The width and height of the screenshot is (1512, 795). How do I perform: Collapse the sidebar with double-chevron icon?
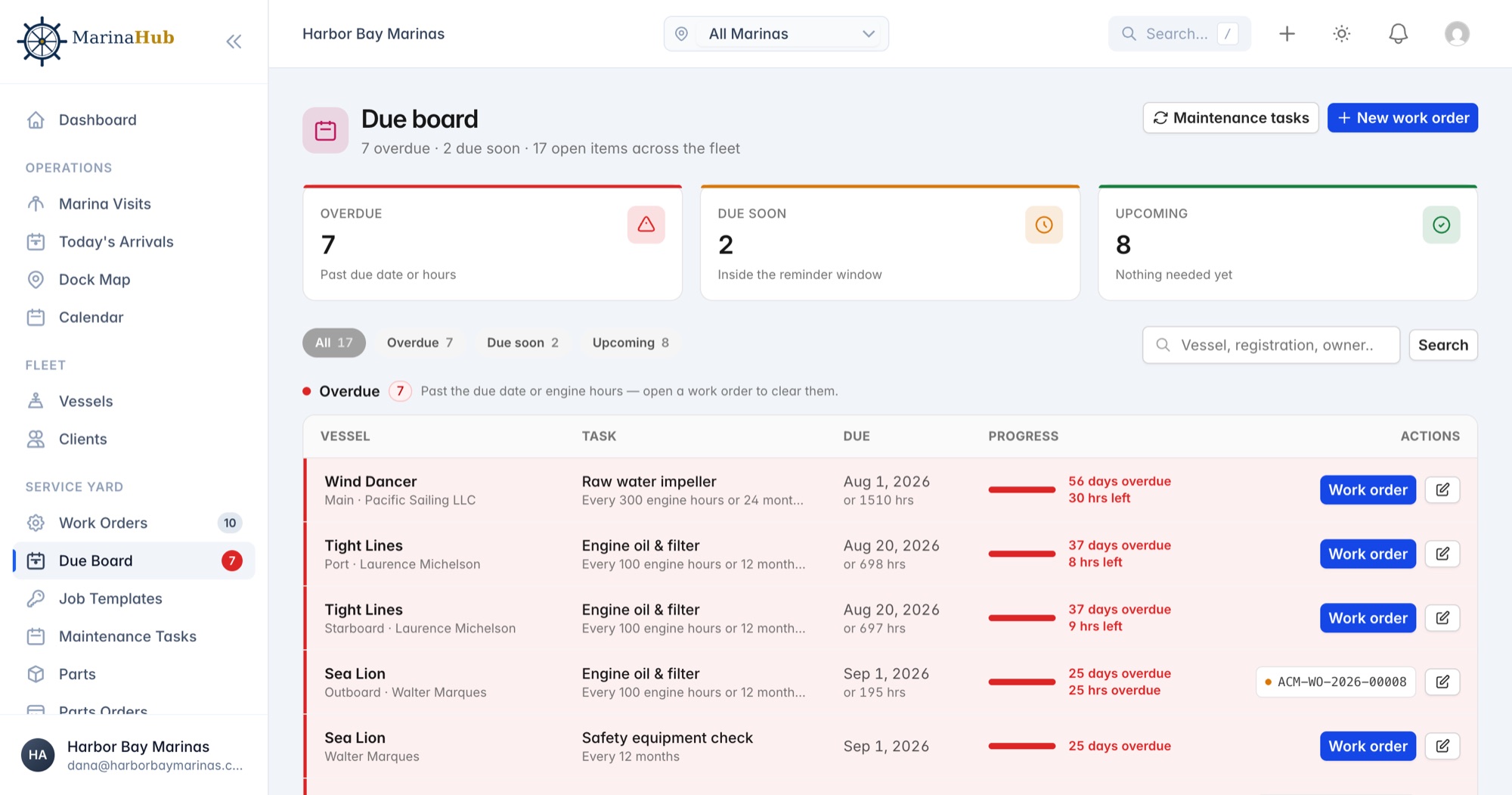pos(234,42)
